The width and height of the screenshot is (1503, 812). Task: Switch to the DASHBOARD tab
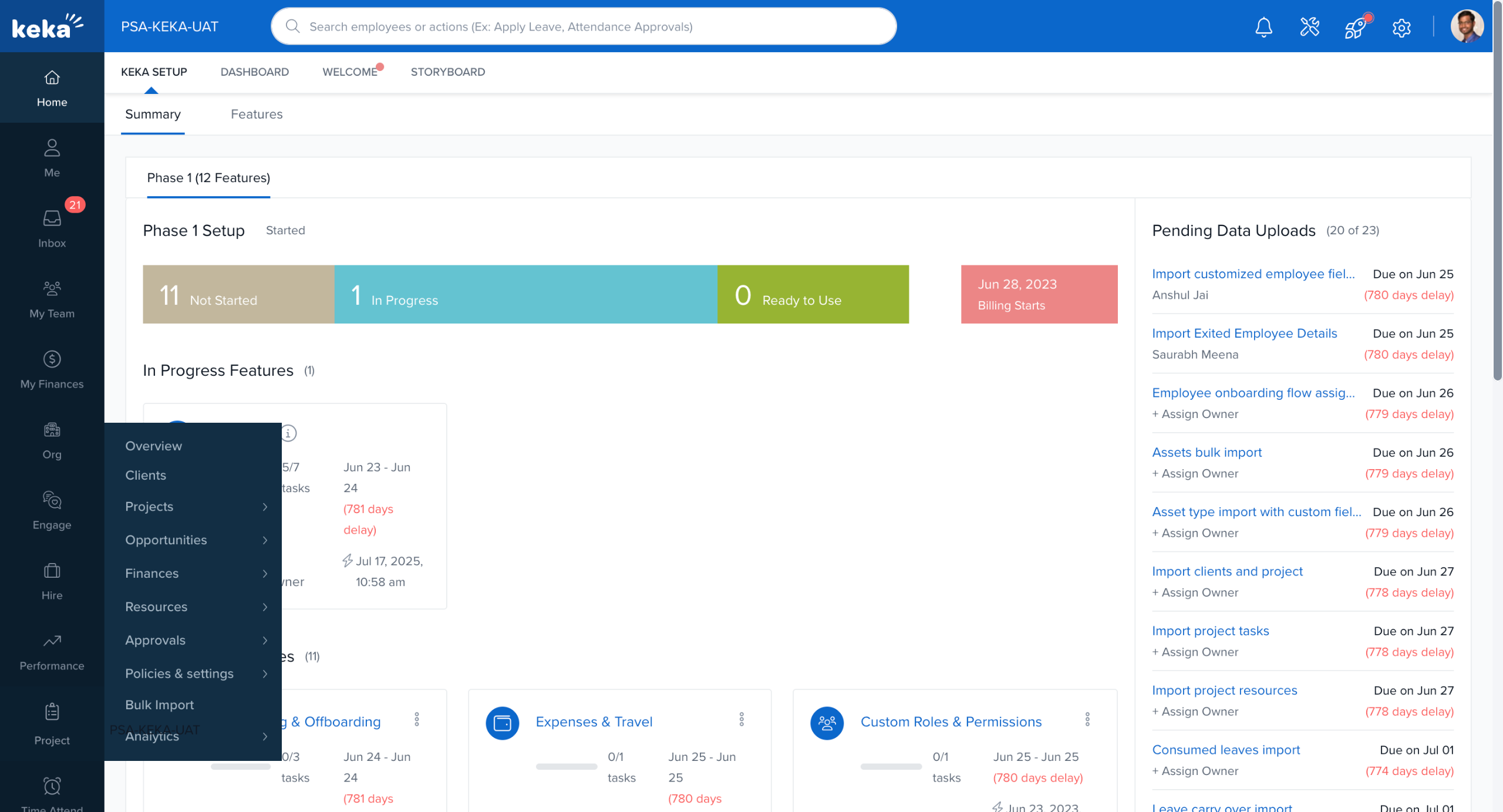pos(255,72)
